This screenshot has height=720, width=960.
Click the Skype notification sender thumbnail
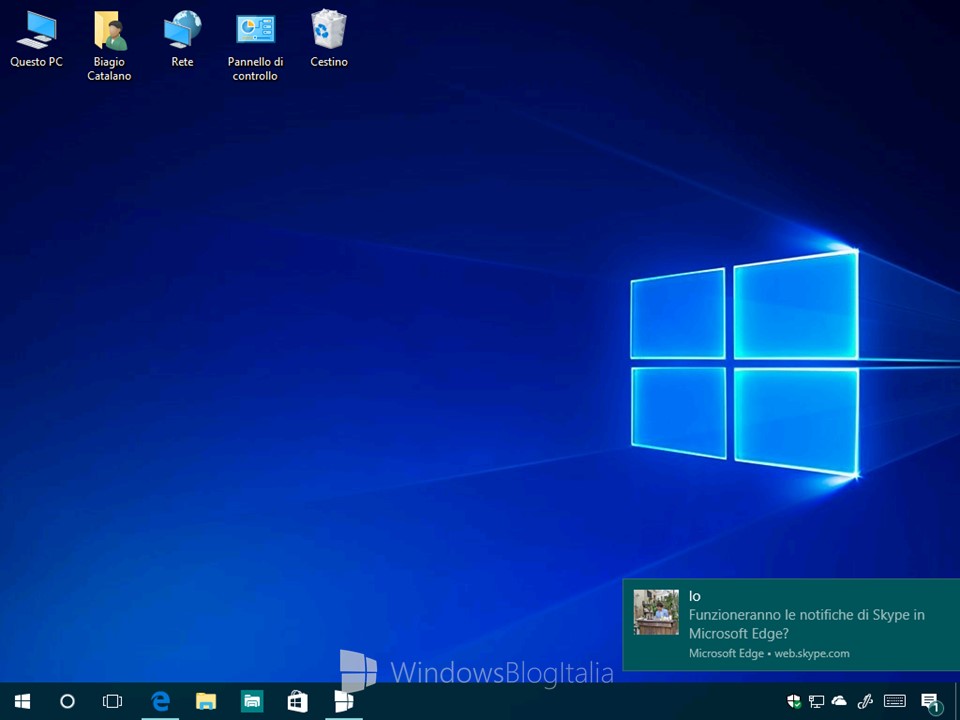click(656, 612)
